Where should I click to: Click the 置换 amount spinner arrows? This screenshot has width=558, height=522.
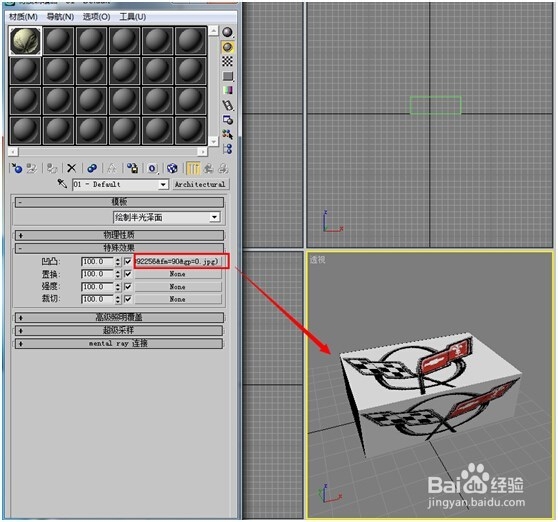coord(118,274)
